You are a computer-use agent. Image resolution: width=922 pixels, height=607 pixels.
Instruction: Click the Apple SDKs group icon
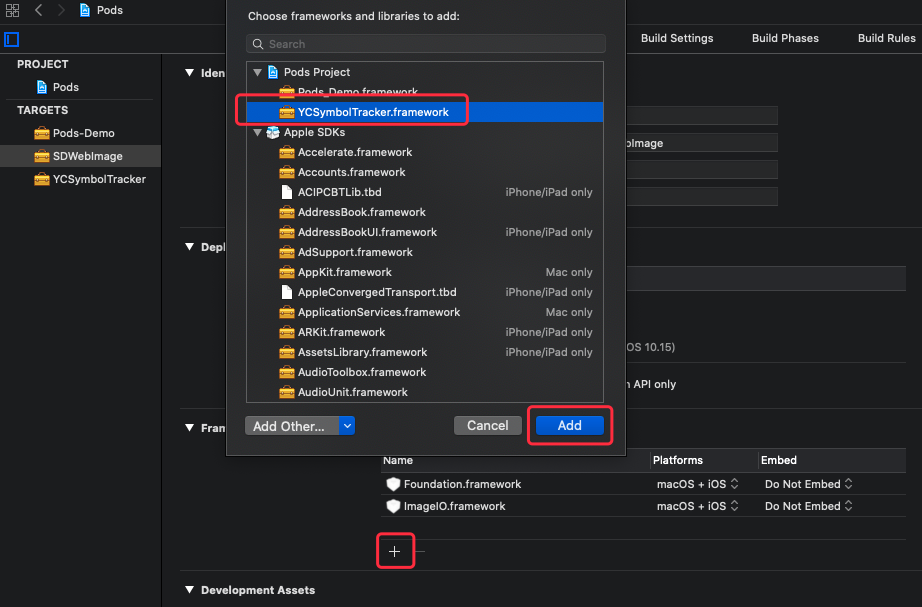273,132
